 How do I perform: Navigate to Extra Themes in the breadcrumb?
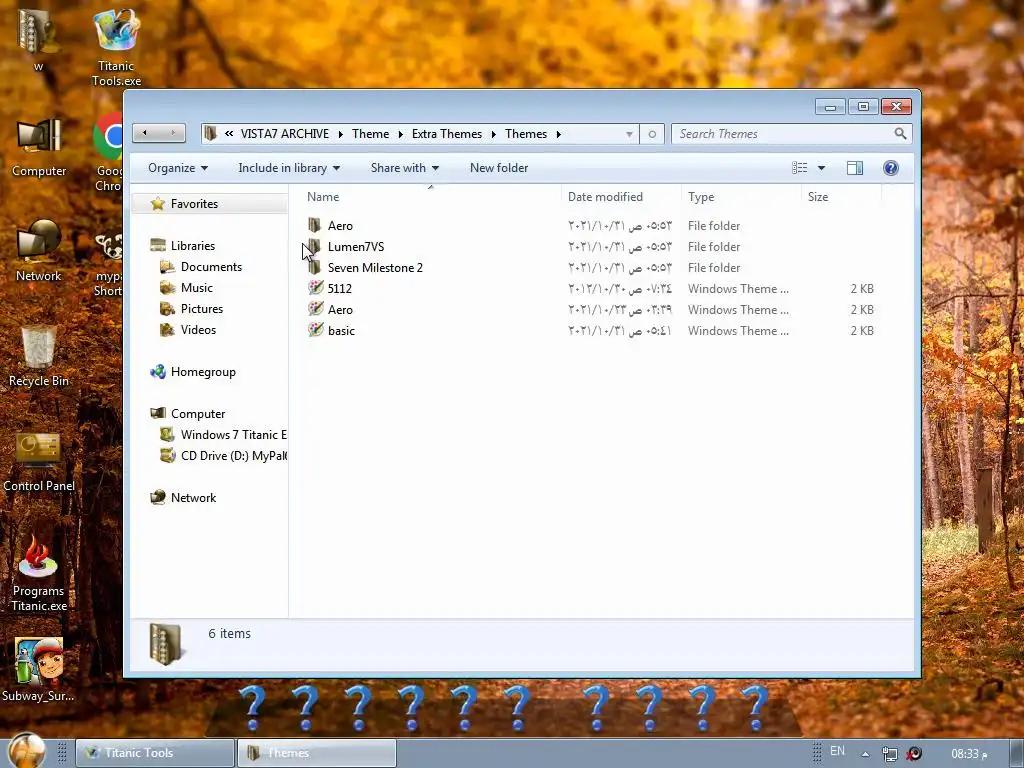click(x=447, y=134)
